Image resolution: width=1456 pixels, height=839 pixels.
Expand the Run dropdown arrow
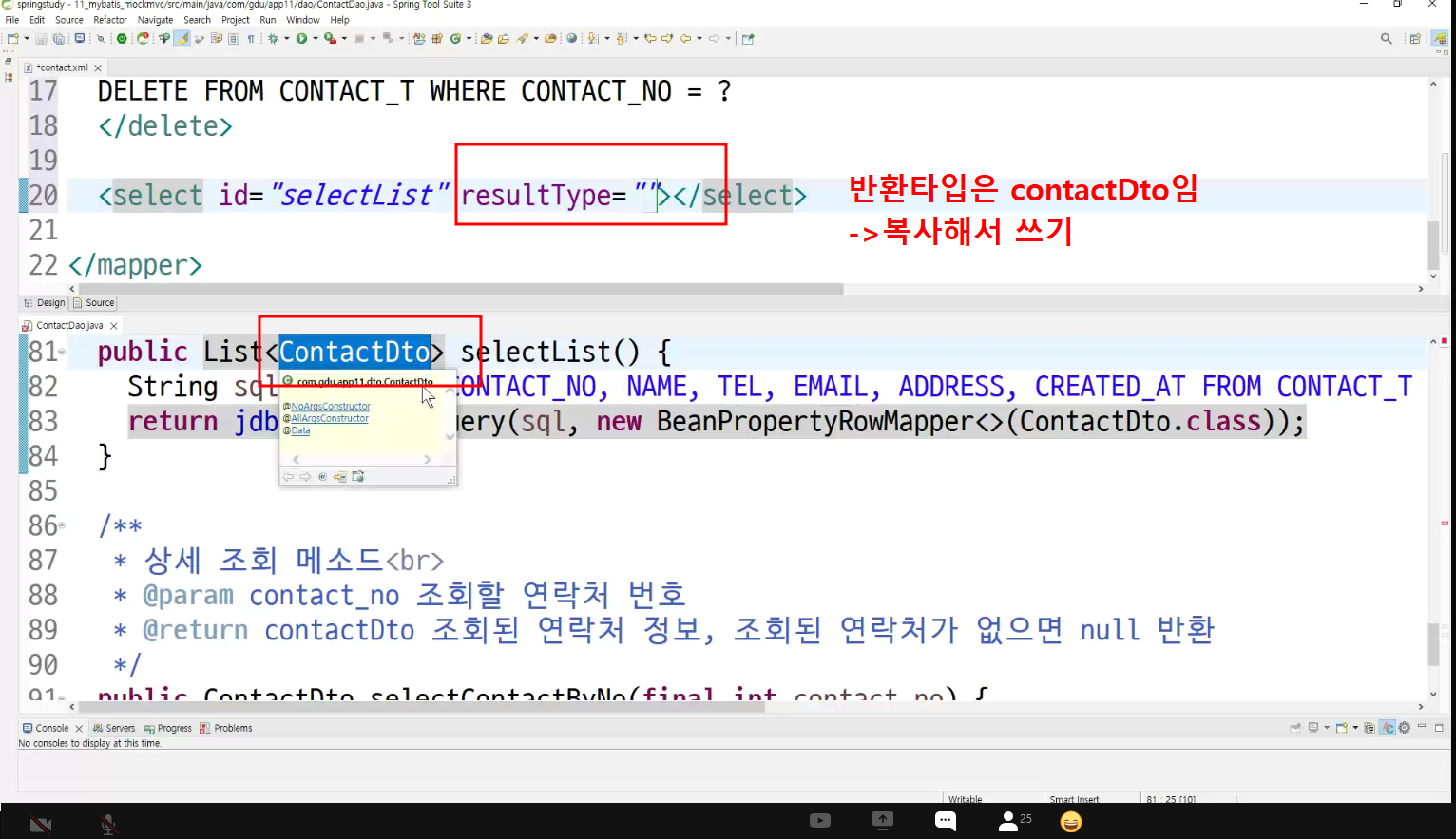316,39
